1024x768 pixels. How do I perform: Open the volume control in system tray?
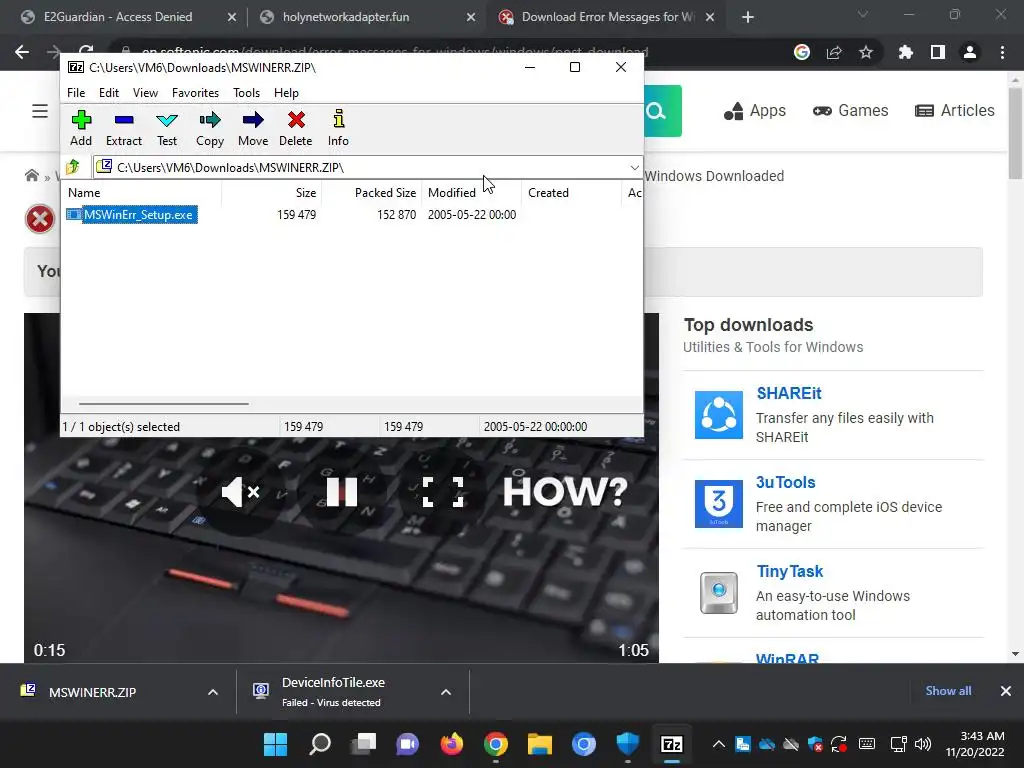[923, 744]
